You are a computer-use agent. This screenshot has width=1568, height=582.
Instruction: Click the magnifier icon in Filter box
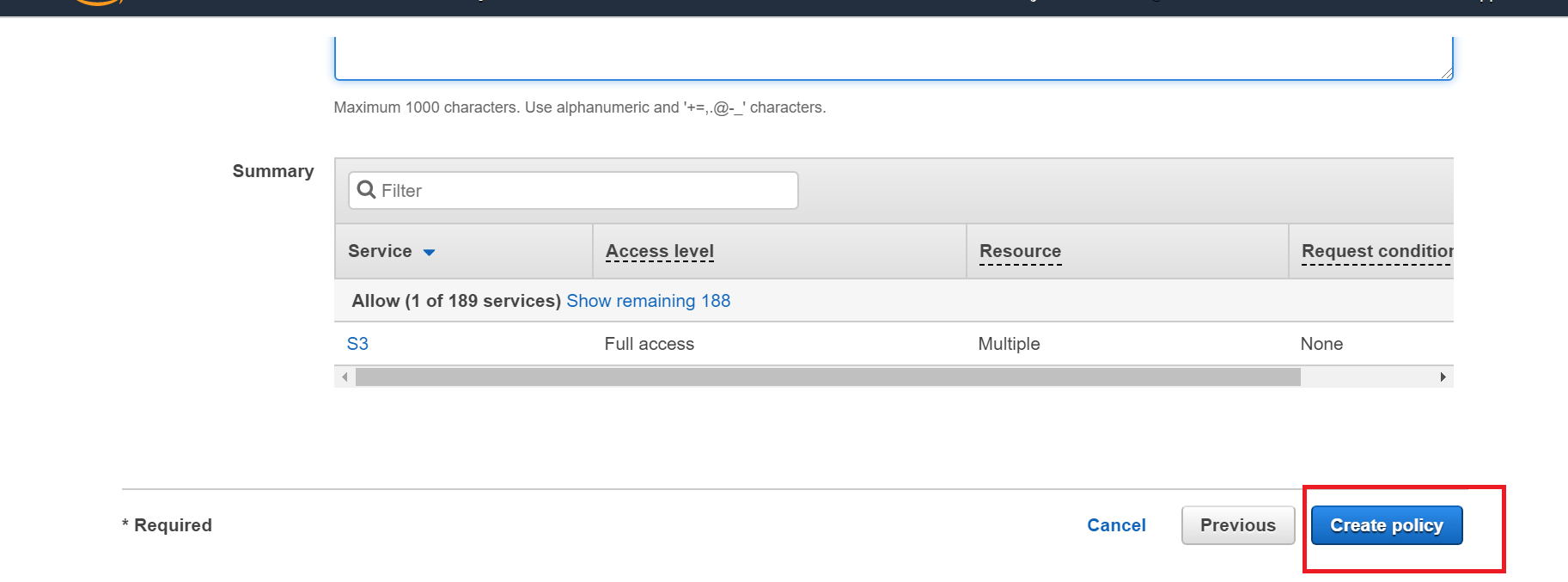click(x=366, y=190)
